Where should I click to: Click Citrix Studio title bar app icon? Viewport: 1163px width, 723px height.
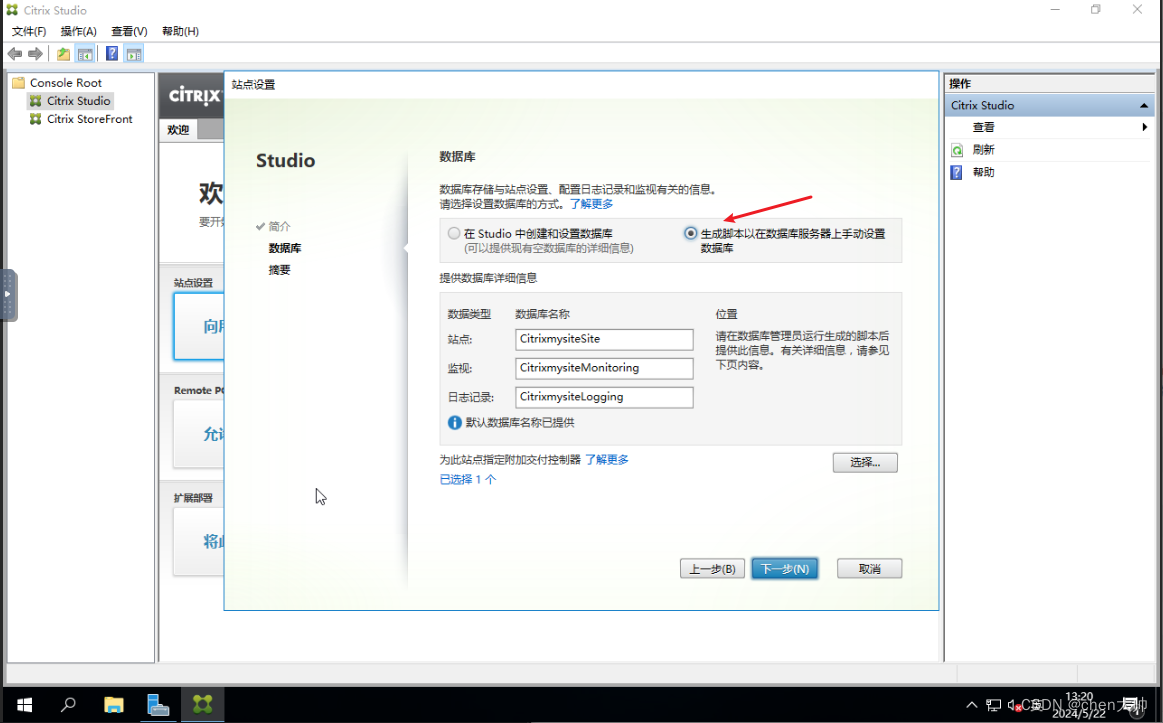click(x=12, y=10)
